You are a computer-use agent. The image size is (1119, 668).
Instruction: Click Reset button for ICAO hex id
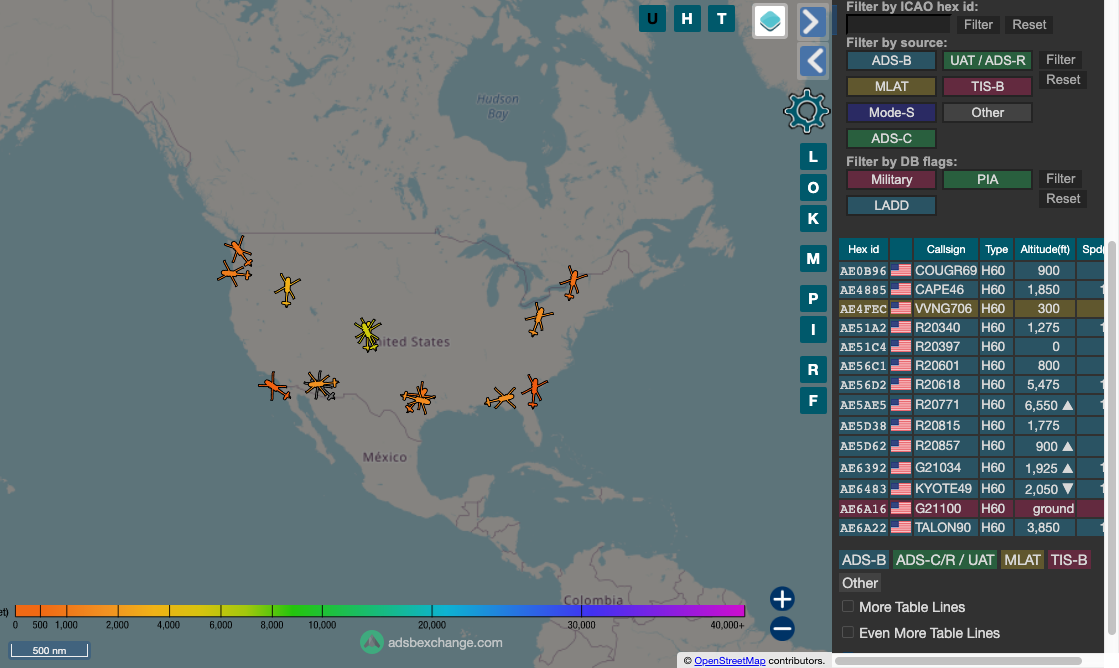(x=1029, y=25)
